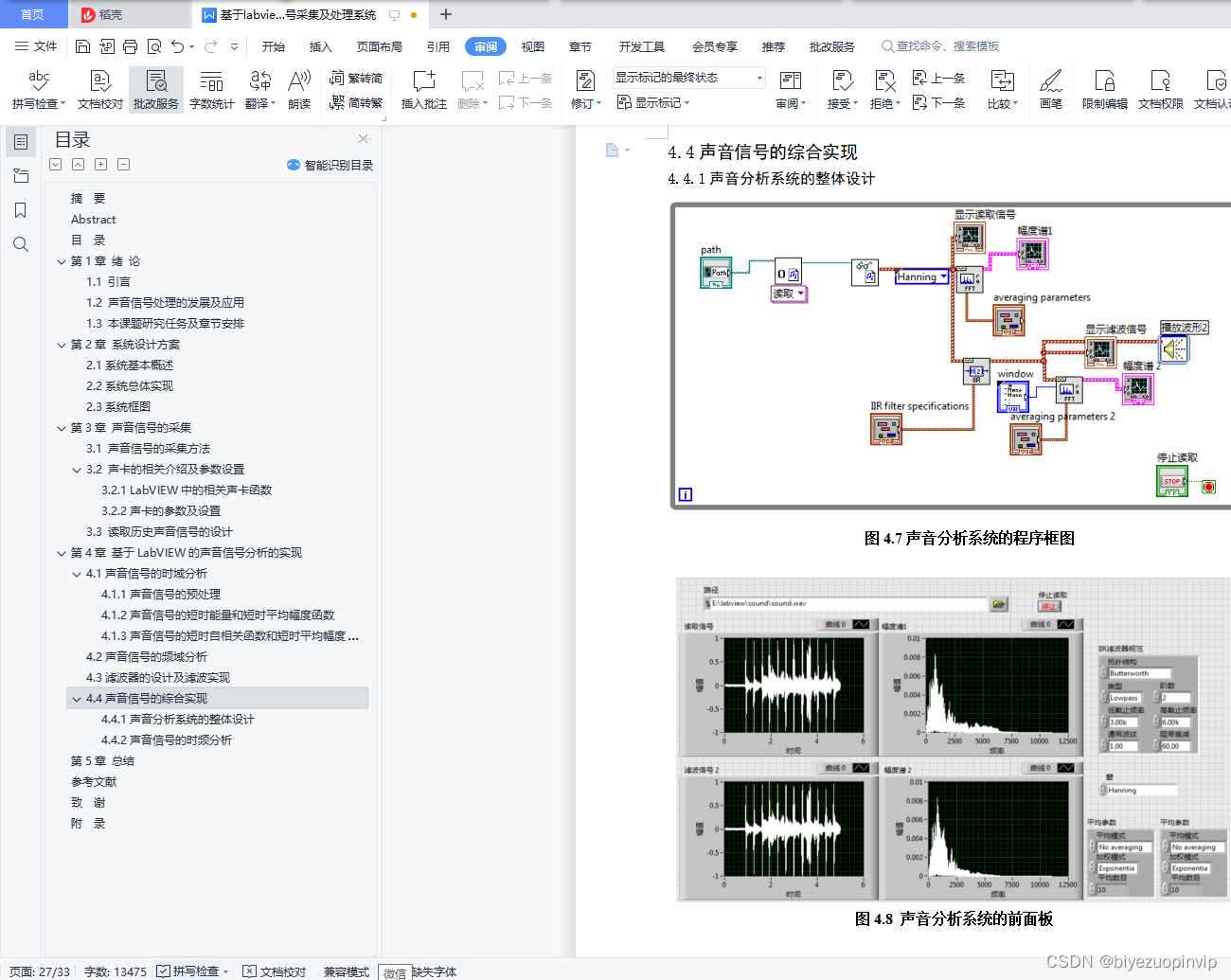This screenshot has width=1231, height=980.
Task: Switch to the 开始 ribbon tab
Action: tap(274, 46)
